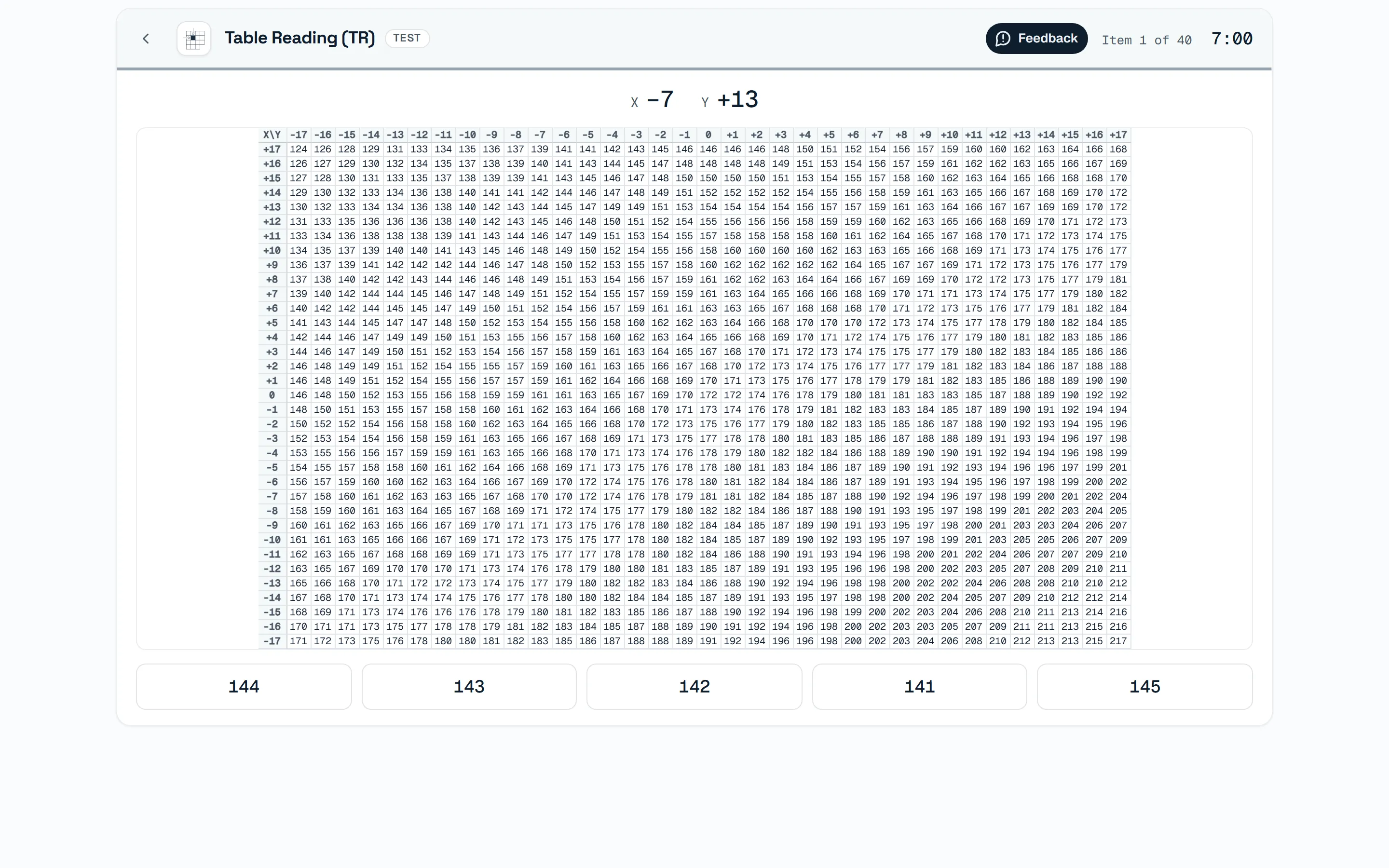Click the 'Item 1 of 40' counter
Image resolution: width=1389 pixels, height=868 pixels.
click(1147, 40)
